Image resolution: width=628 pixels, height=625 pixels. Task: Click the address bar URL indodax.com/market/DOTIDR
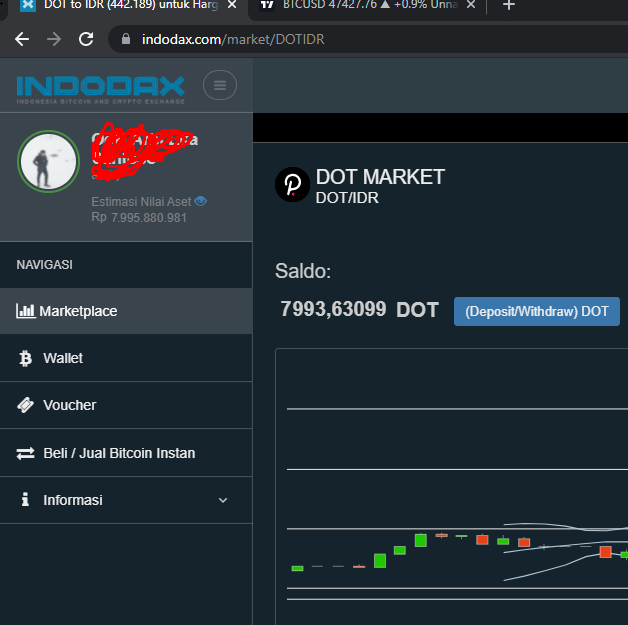tap(233, 39)
